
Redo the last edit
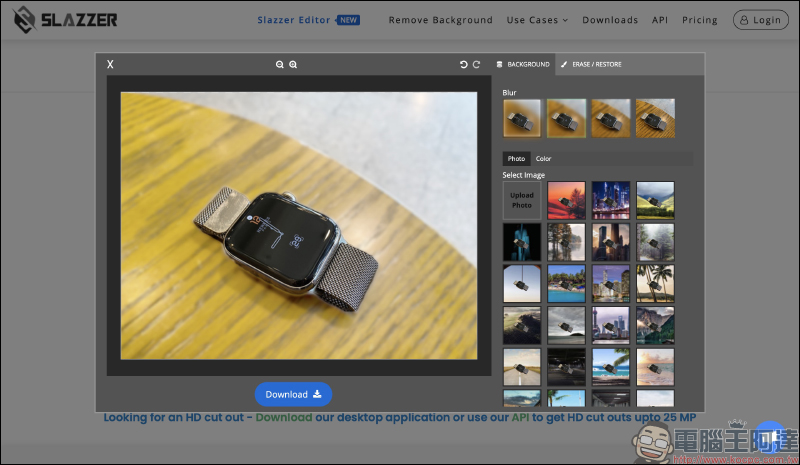[x=476, y=65]
